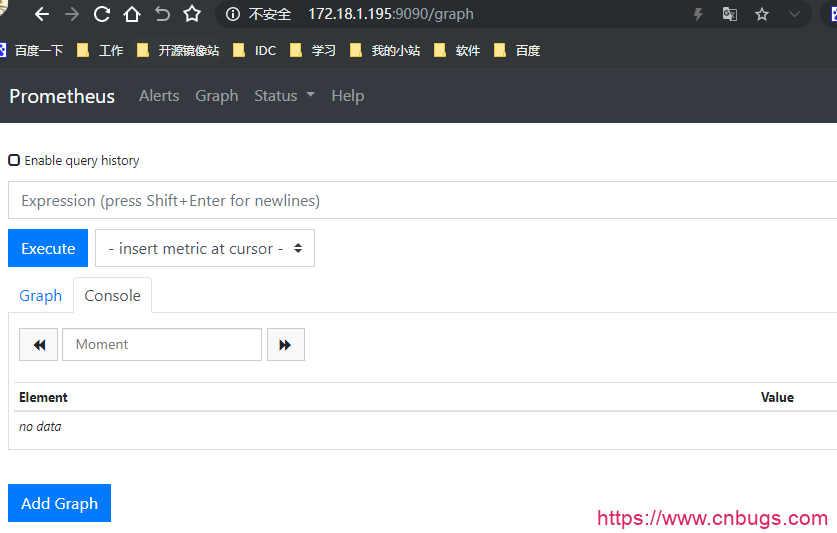This screenshot has height=533, width=837.
Task: Step moment backward with rewind icon
Action: pos(39,344)
